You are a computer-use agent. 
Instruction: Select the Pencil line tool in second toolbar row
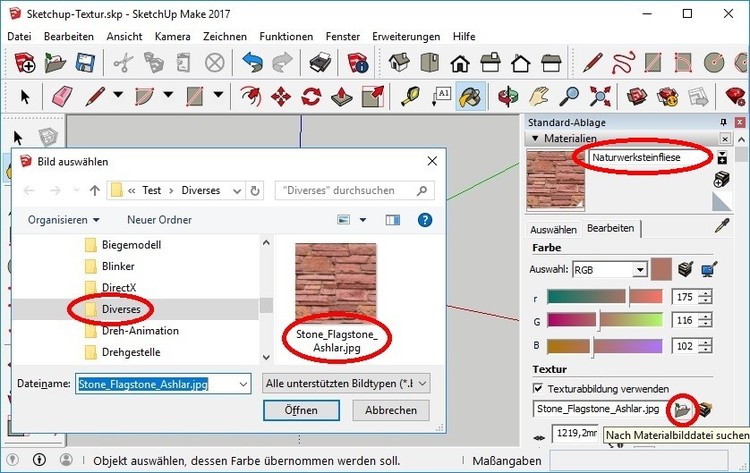pos(95,97)
